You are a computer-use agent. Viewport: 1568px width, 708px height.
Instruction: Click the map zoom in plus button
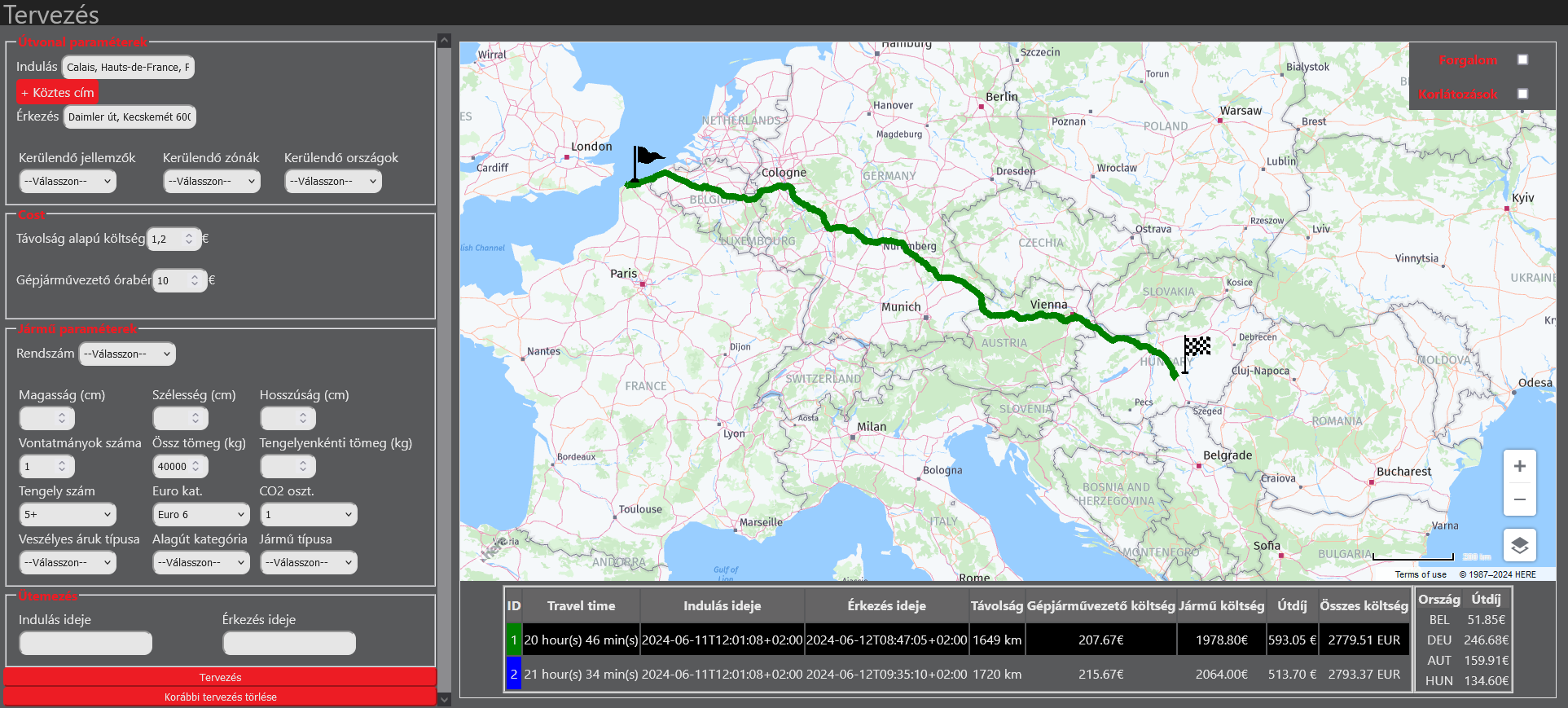(x=1519, y=467)
